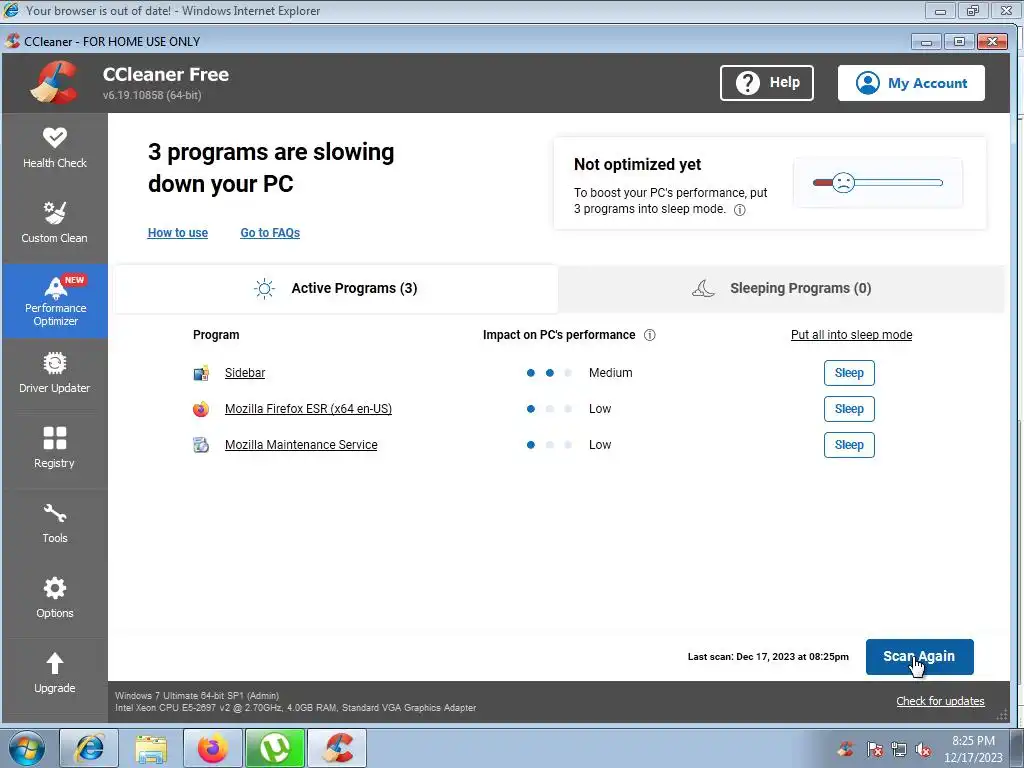
Task: Open the Sidebar program link
Action: 245,373
